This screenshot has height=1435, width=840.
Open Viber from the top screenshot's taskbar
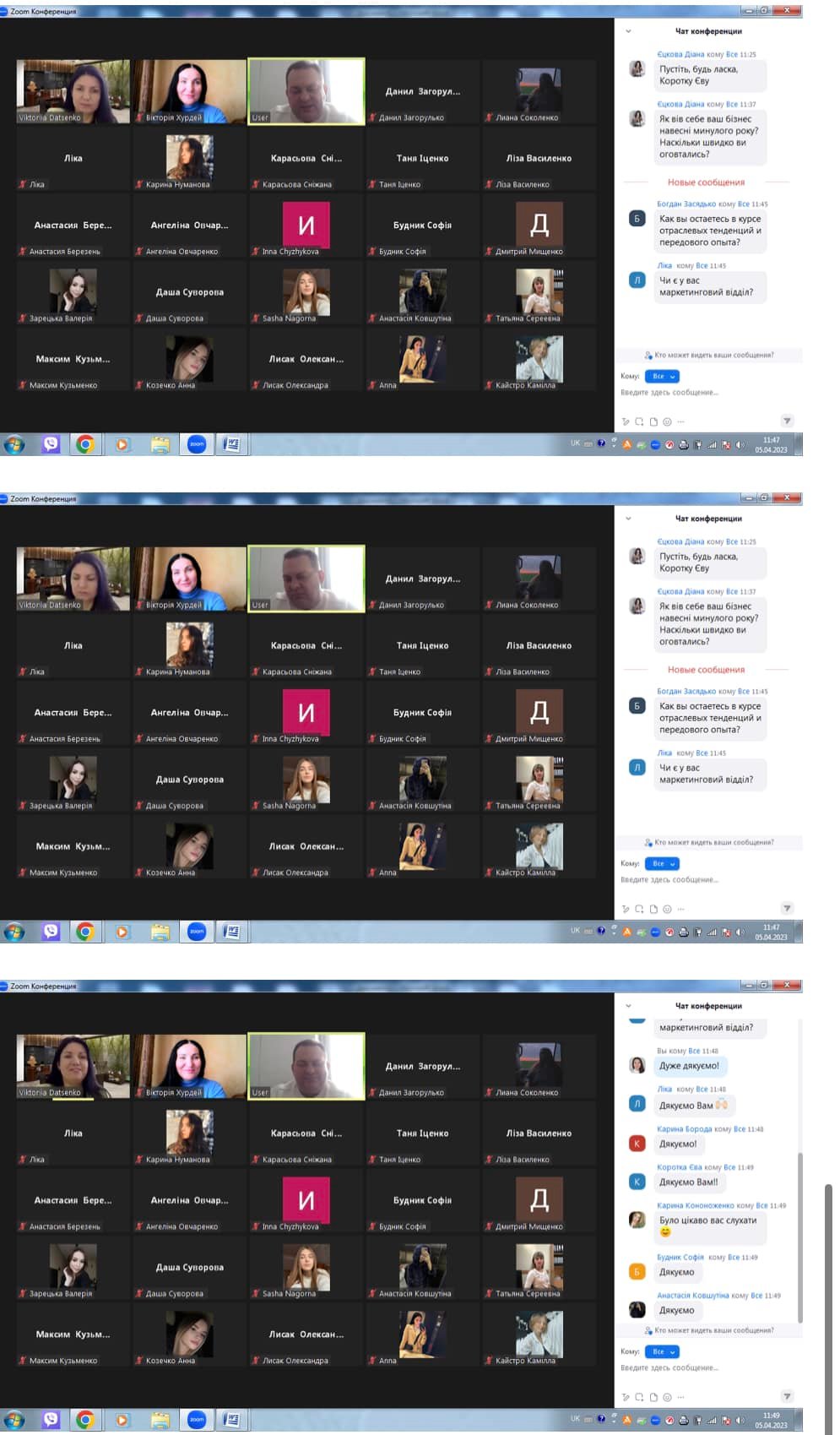tap(51, 444)
